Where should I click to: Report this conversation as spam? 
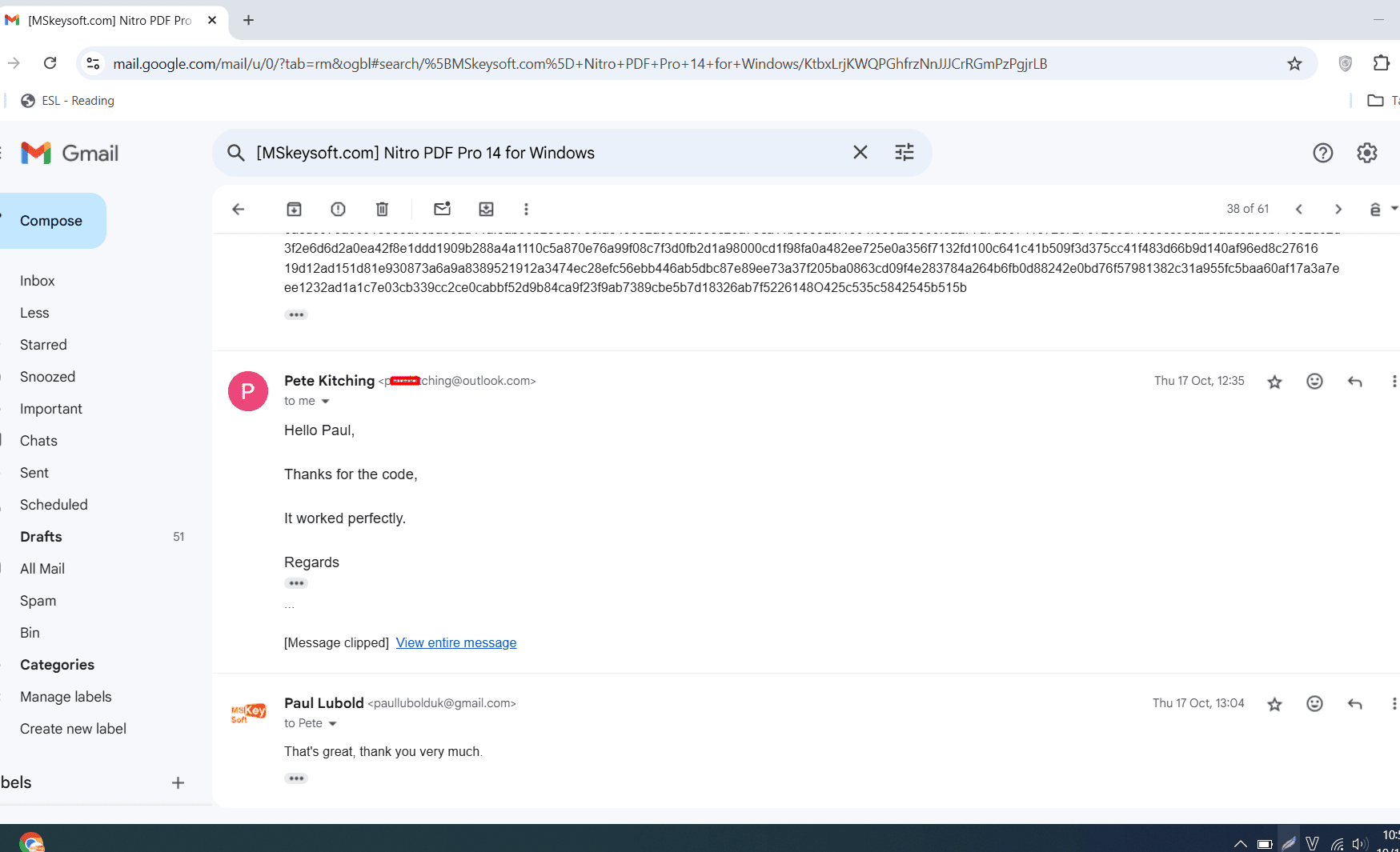click(338, 210)
